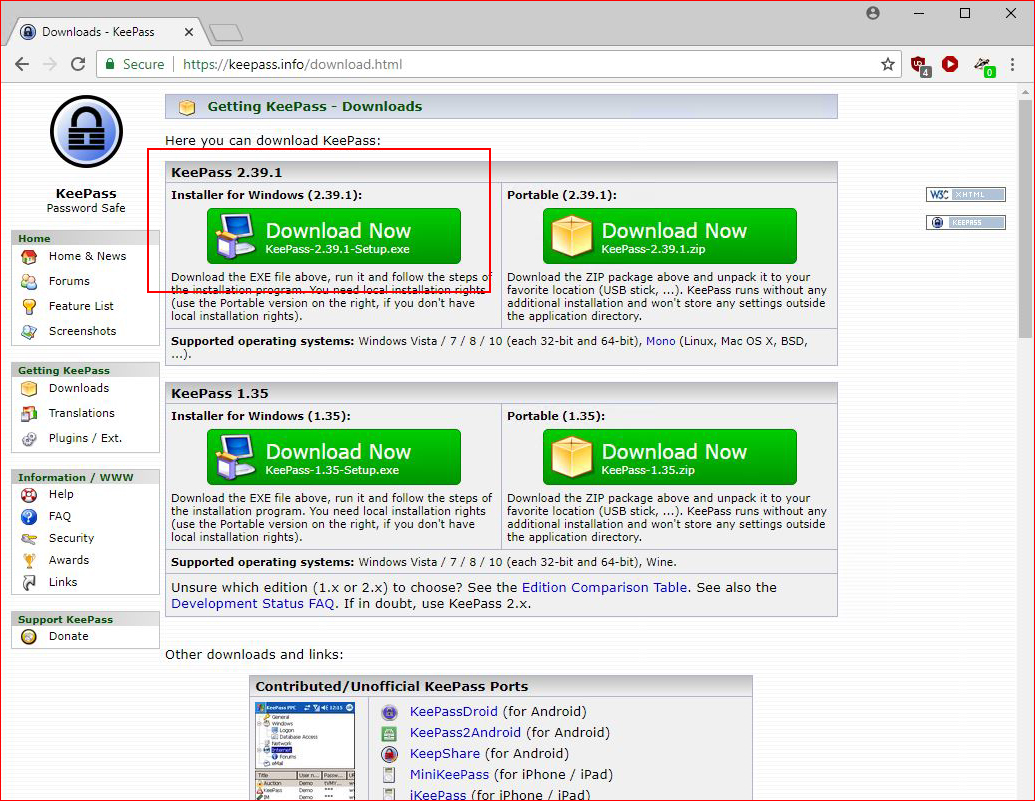Open a new browser tab

click(226, 32)
